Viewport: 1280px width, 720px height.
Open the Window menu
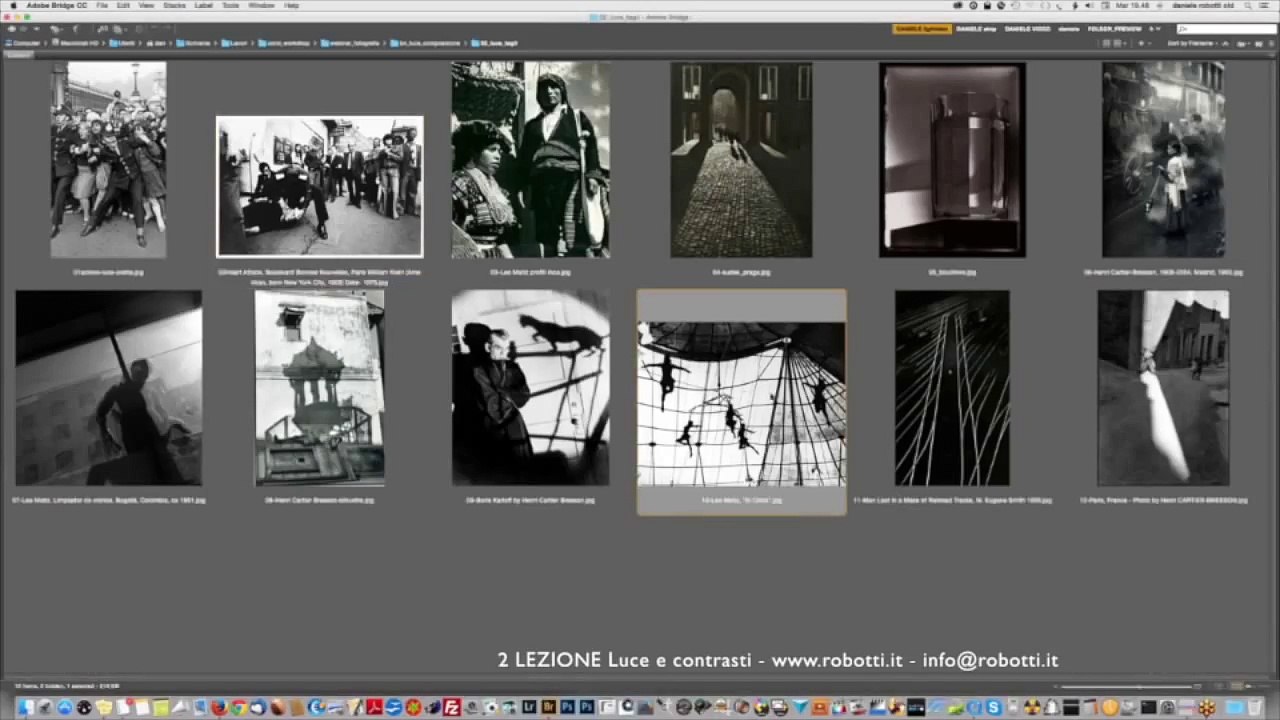[x=261, y=5]
